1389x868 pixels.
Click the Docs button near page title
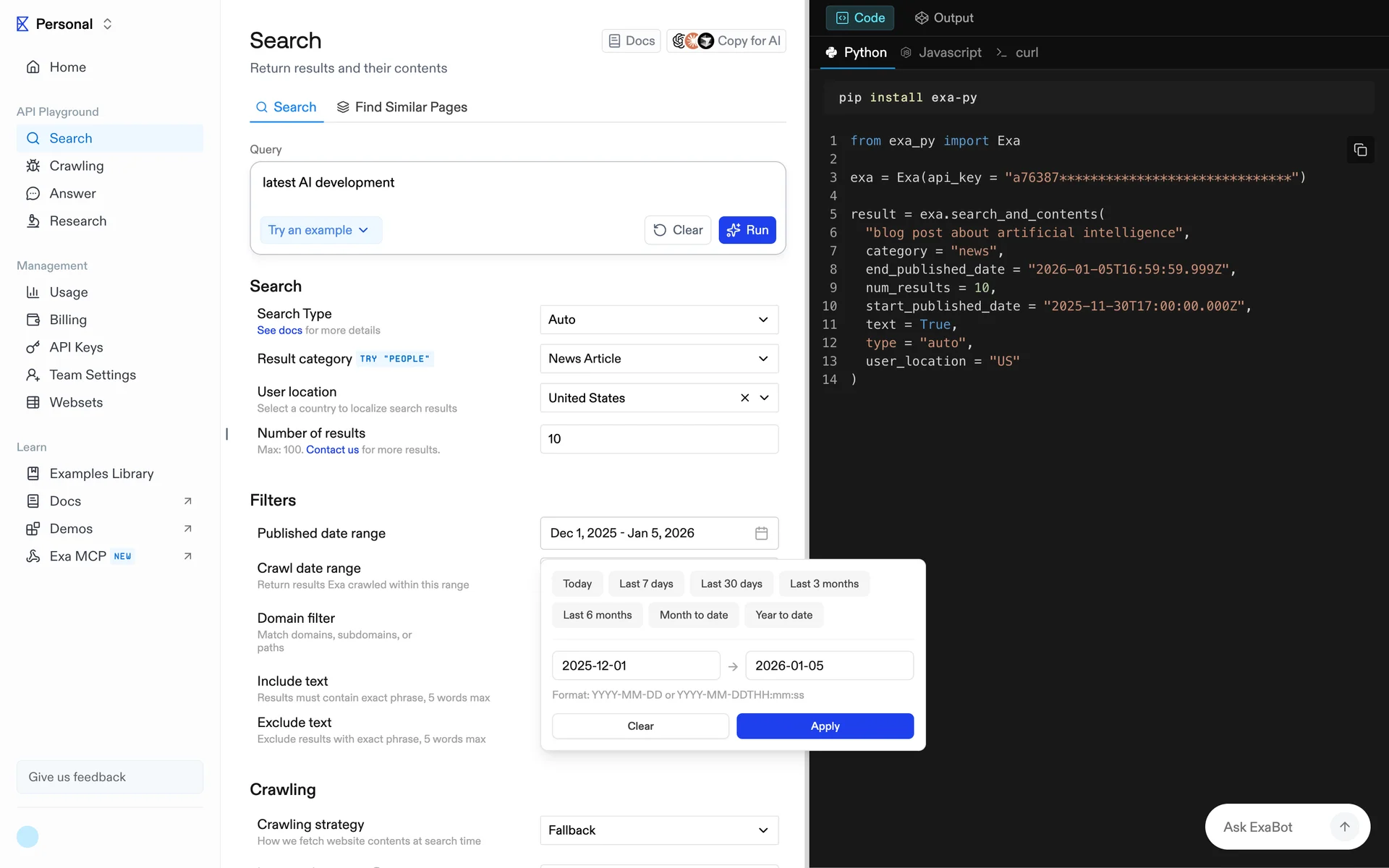coord(631,41)
